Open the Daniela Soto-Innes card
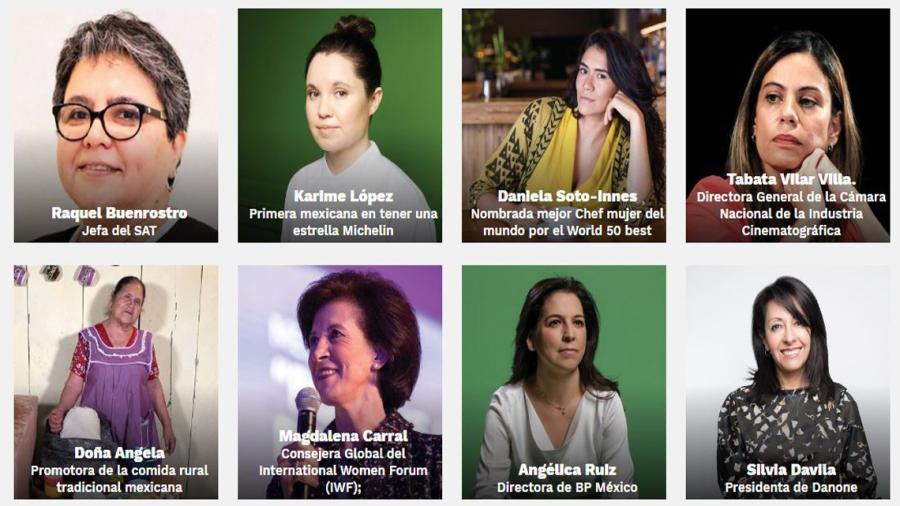Image resolution: width=900 pixels, height=506 pixels. [564, 125]
